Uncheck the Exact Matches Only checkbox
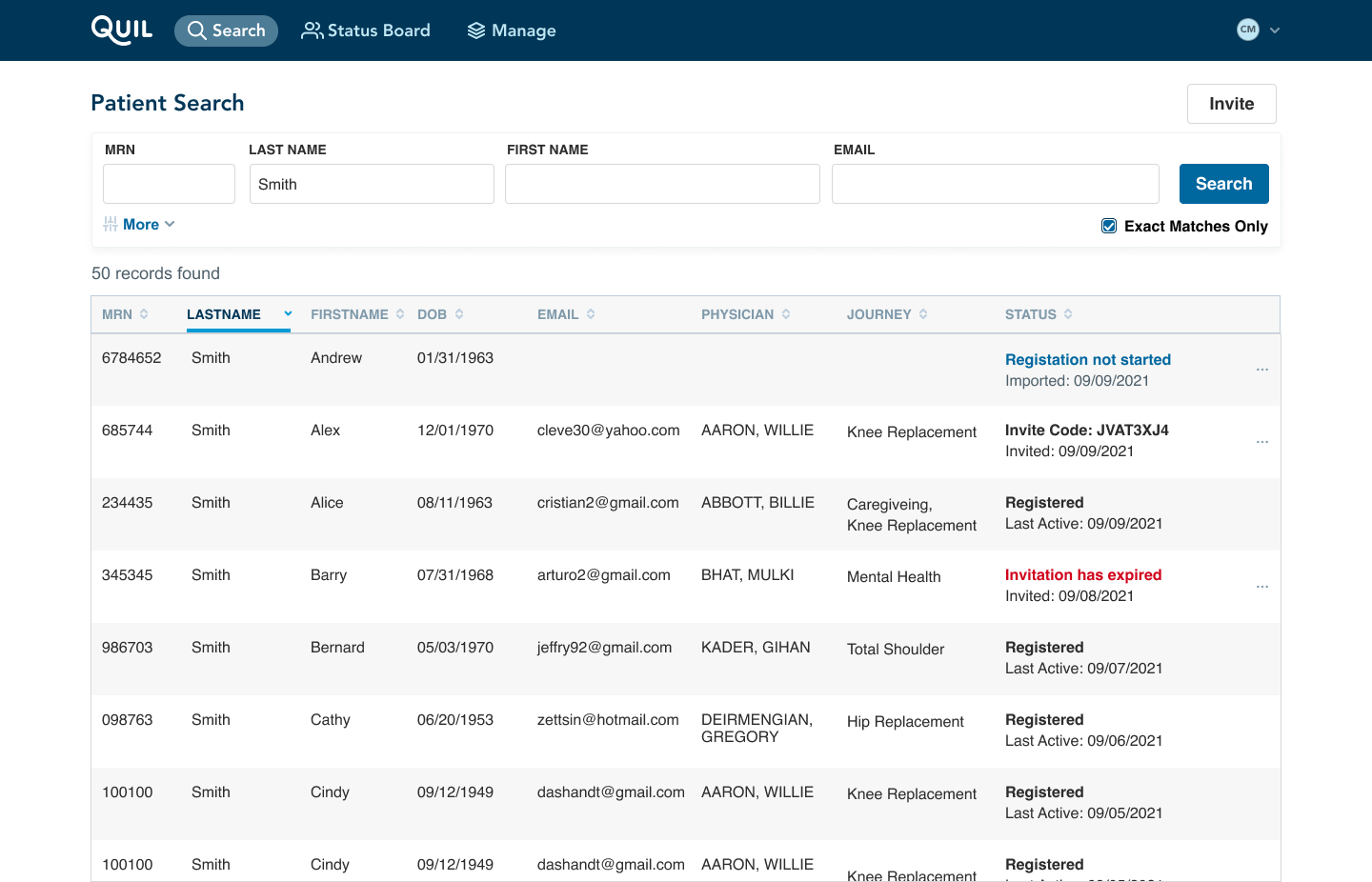This screenshot has width=1372, height=882. [1109, 226]
